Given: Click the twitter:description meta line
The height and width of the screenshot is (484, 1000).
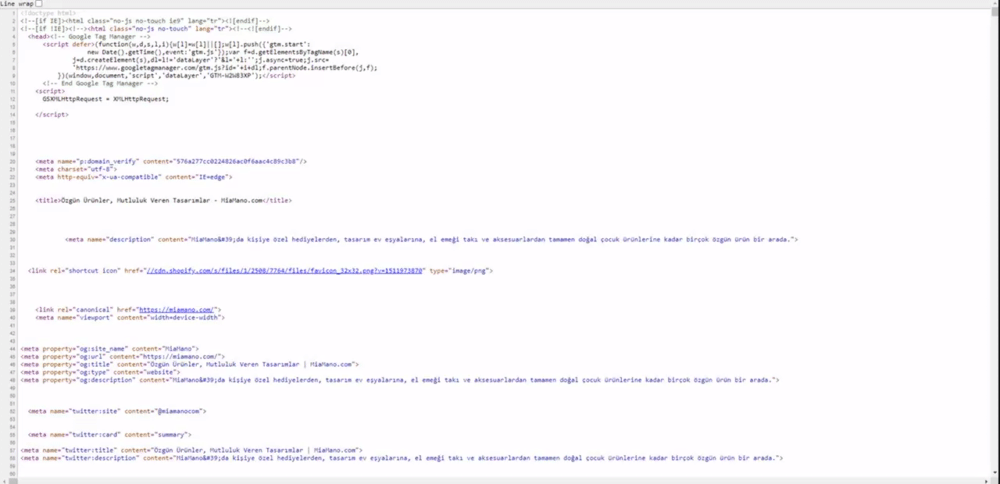Looking at the screenshot, I should (x=402, y=458).
